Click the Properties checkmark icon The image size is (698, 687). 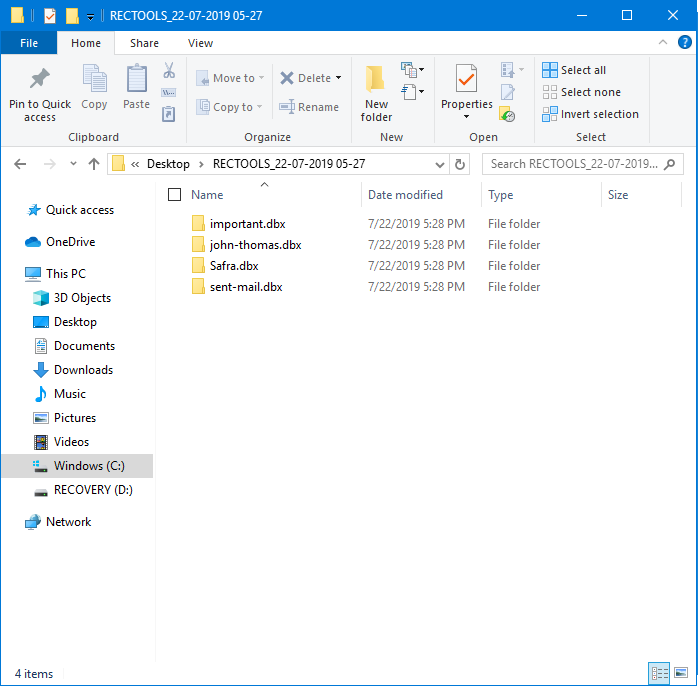tap(466, 78)
